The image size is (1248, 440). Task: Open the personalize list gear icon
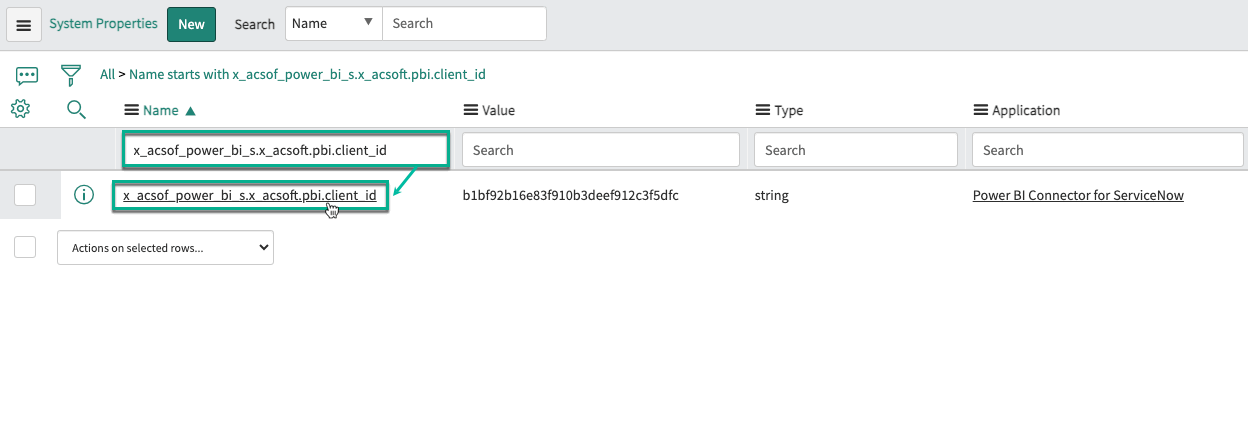[x=20, y=109]
